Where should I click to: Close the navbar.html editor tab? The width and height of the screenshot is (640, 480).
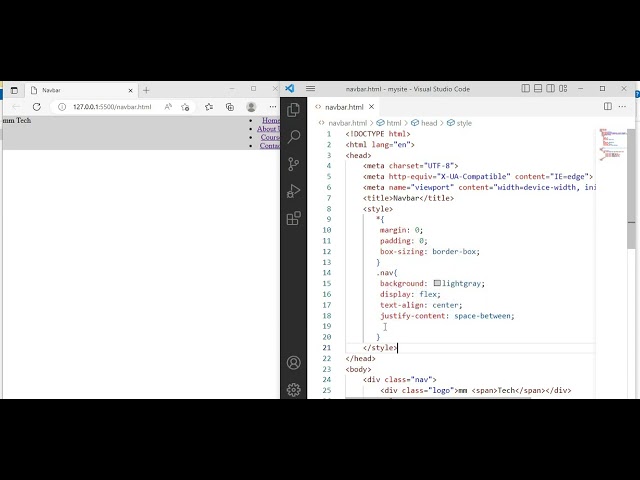click(371, 107)
